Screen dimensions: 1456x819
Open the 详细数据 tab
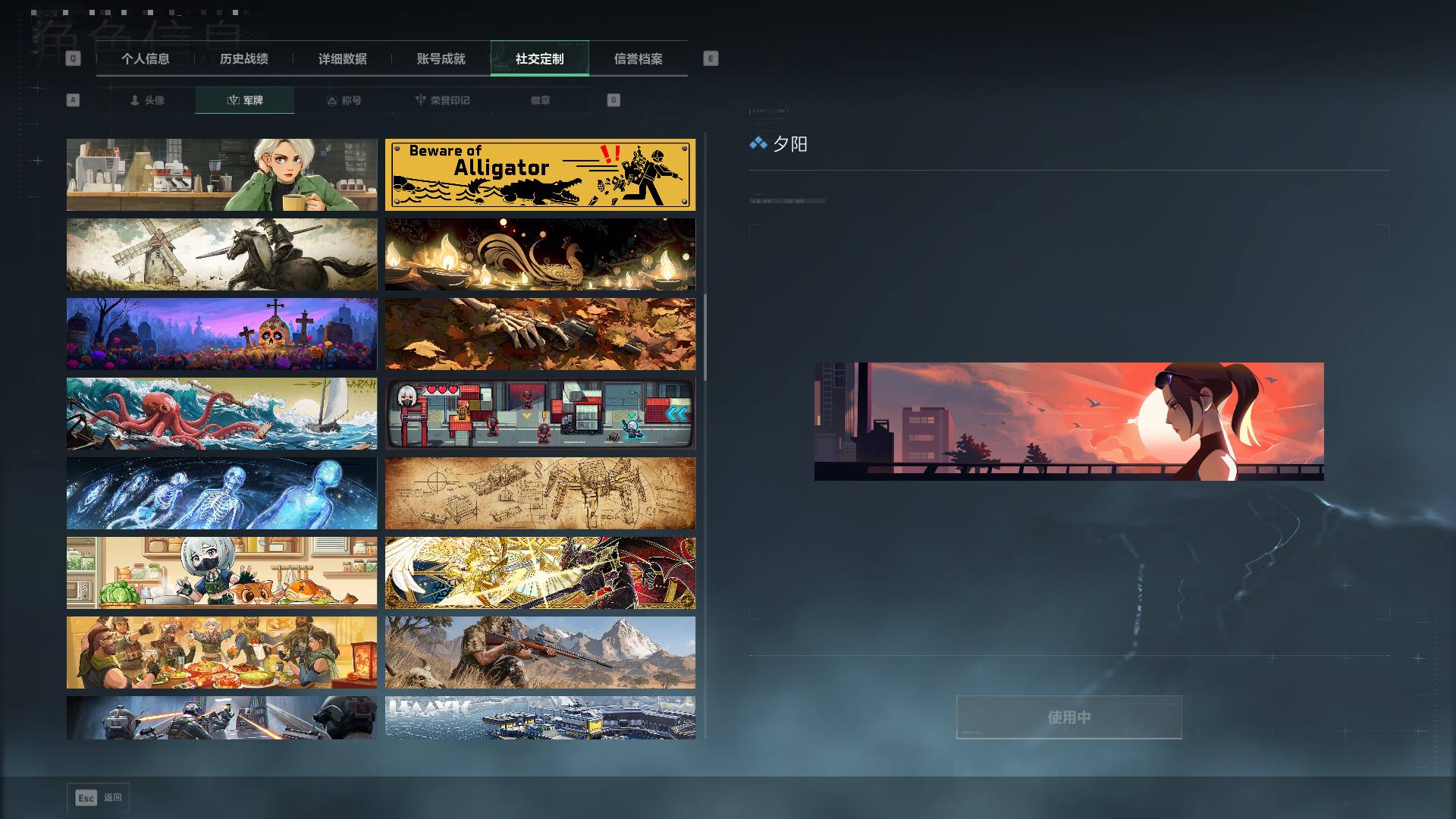[342, 58]
